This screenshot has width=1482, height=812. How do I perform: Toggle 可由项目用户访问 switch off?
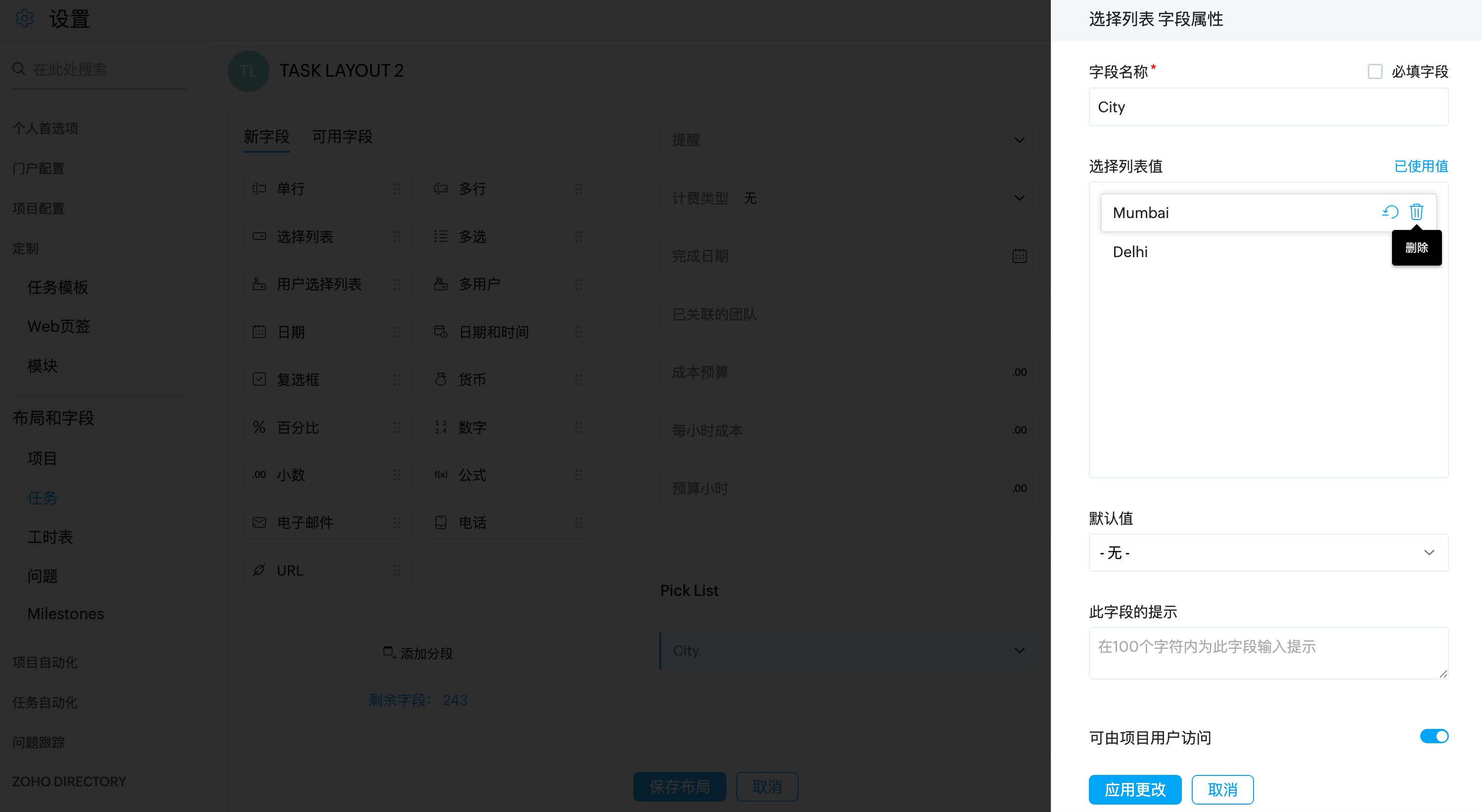tap(1434, 736)
